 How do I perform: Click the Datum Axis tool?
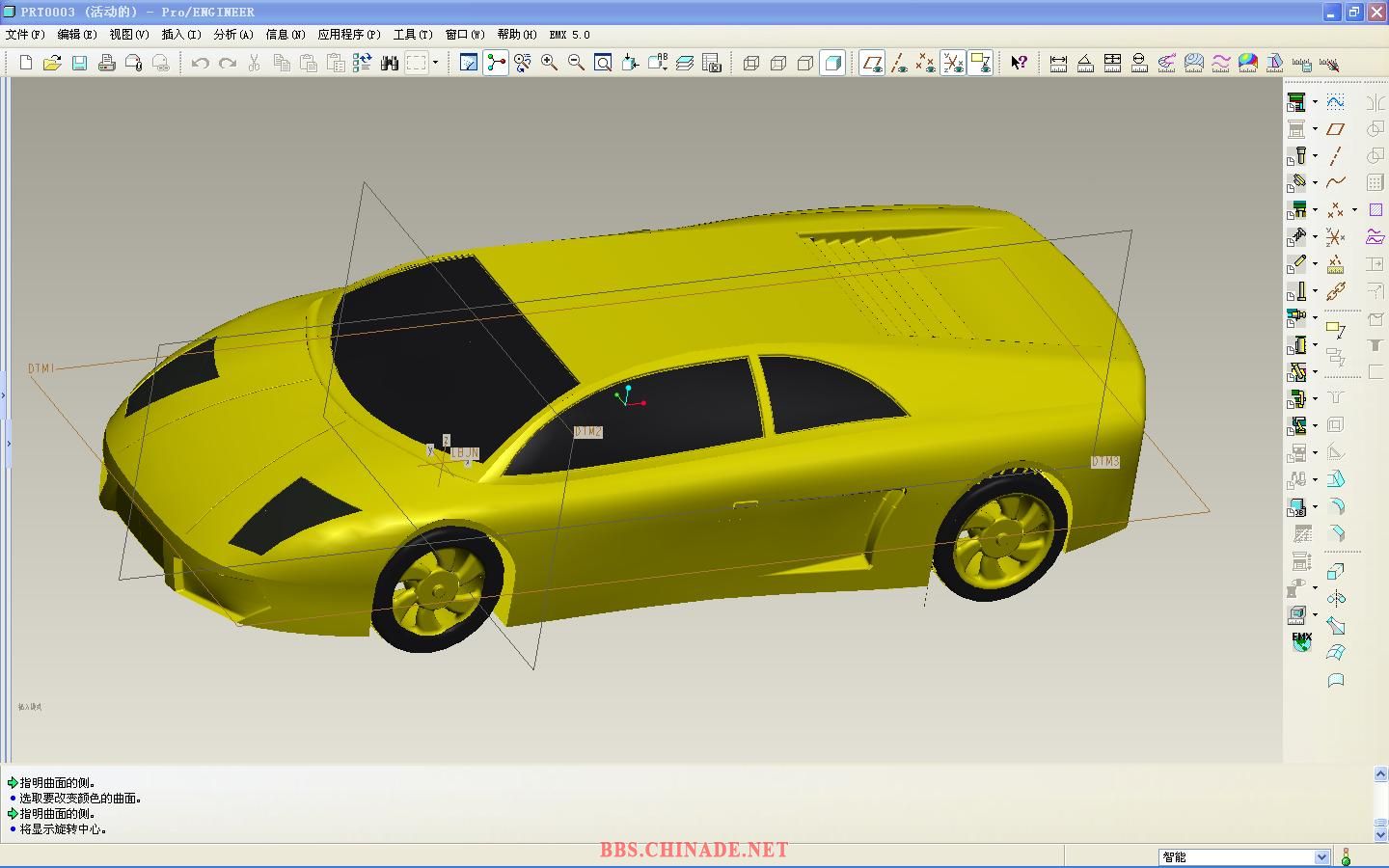click(1336, 155)
